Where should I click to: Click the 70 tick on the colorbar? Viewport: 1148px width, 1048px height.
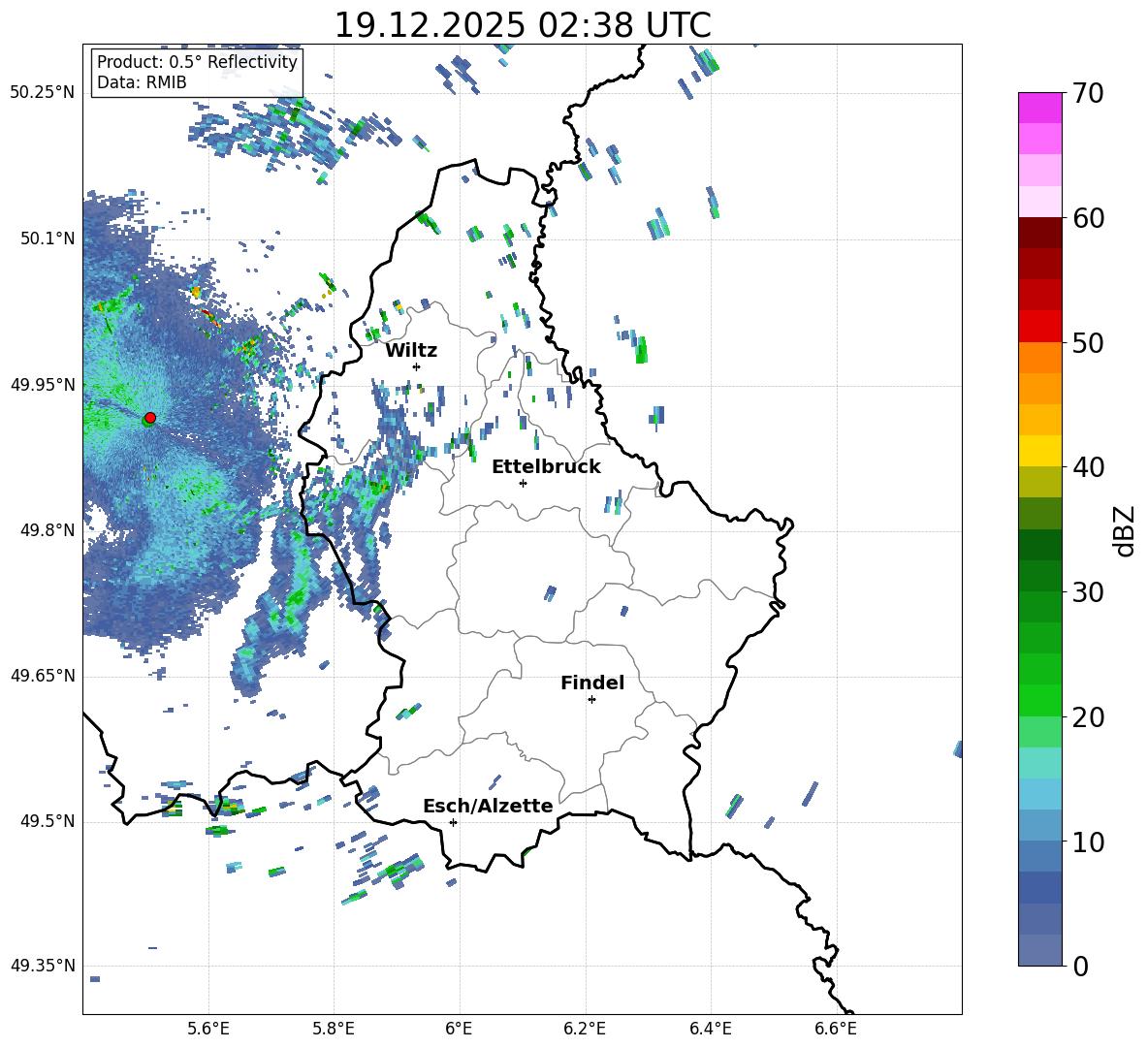[1088, 93]
